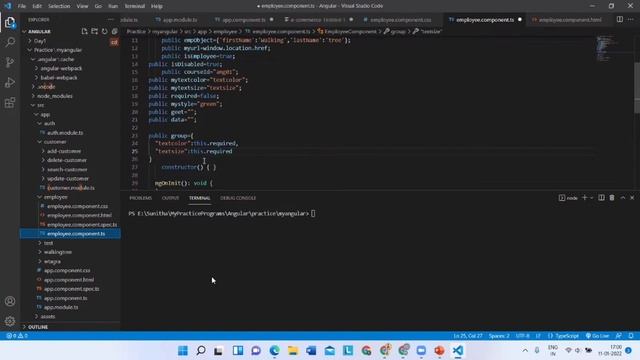Image resolution: width=640 pixels, height=360 pixels.
Task: Collapse the src folder
Action: coord(40,105)
